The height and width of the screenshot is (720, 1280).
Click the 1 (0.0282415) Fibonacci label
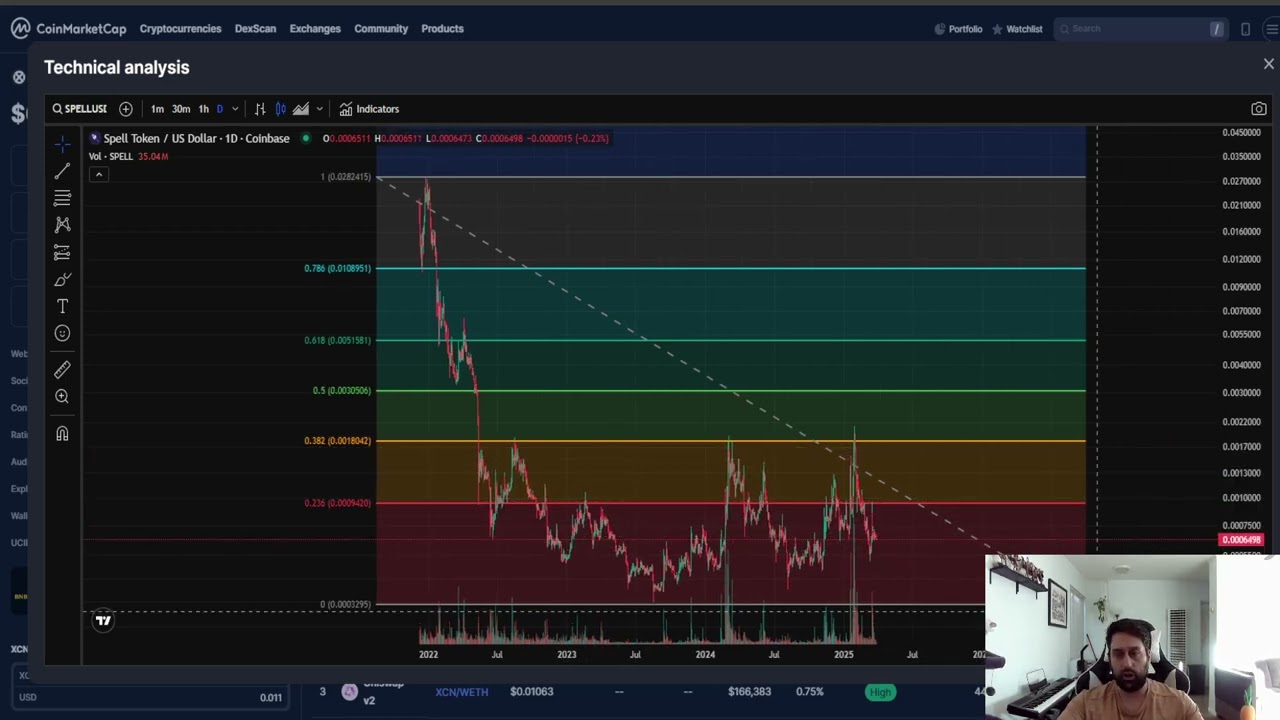click(x=346, y=177)
